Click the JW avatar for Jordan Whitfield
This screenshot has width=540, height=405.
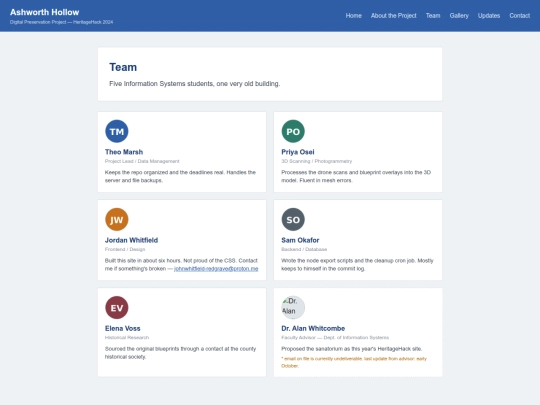[117, 219]
